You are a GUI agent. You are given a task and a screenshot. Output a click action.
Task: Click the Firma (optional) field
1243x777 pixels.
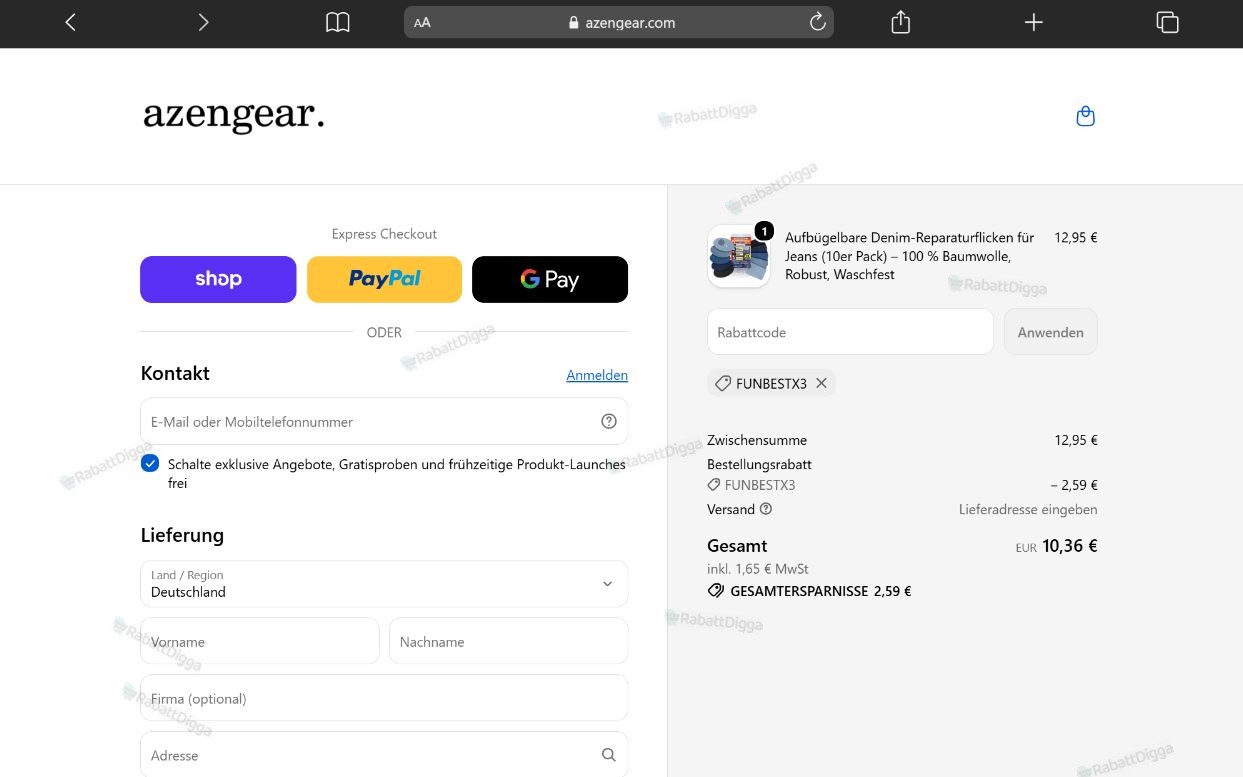point(384,698)
